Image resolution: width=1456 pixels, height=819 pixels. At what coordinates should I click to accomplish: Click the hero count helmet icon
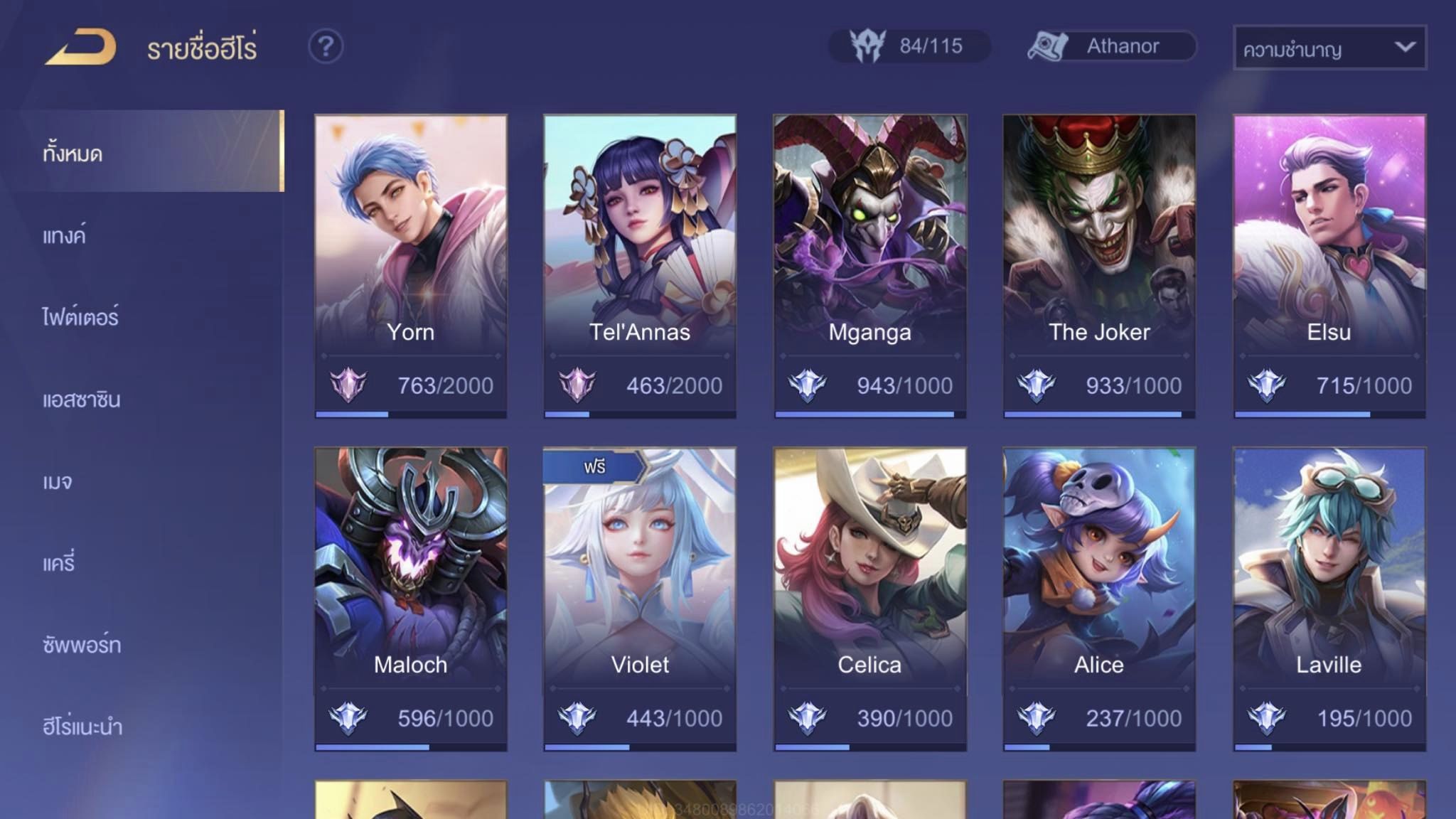click(x=867, y=46)
